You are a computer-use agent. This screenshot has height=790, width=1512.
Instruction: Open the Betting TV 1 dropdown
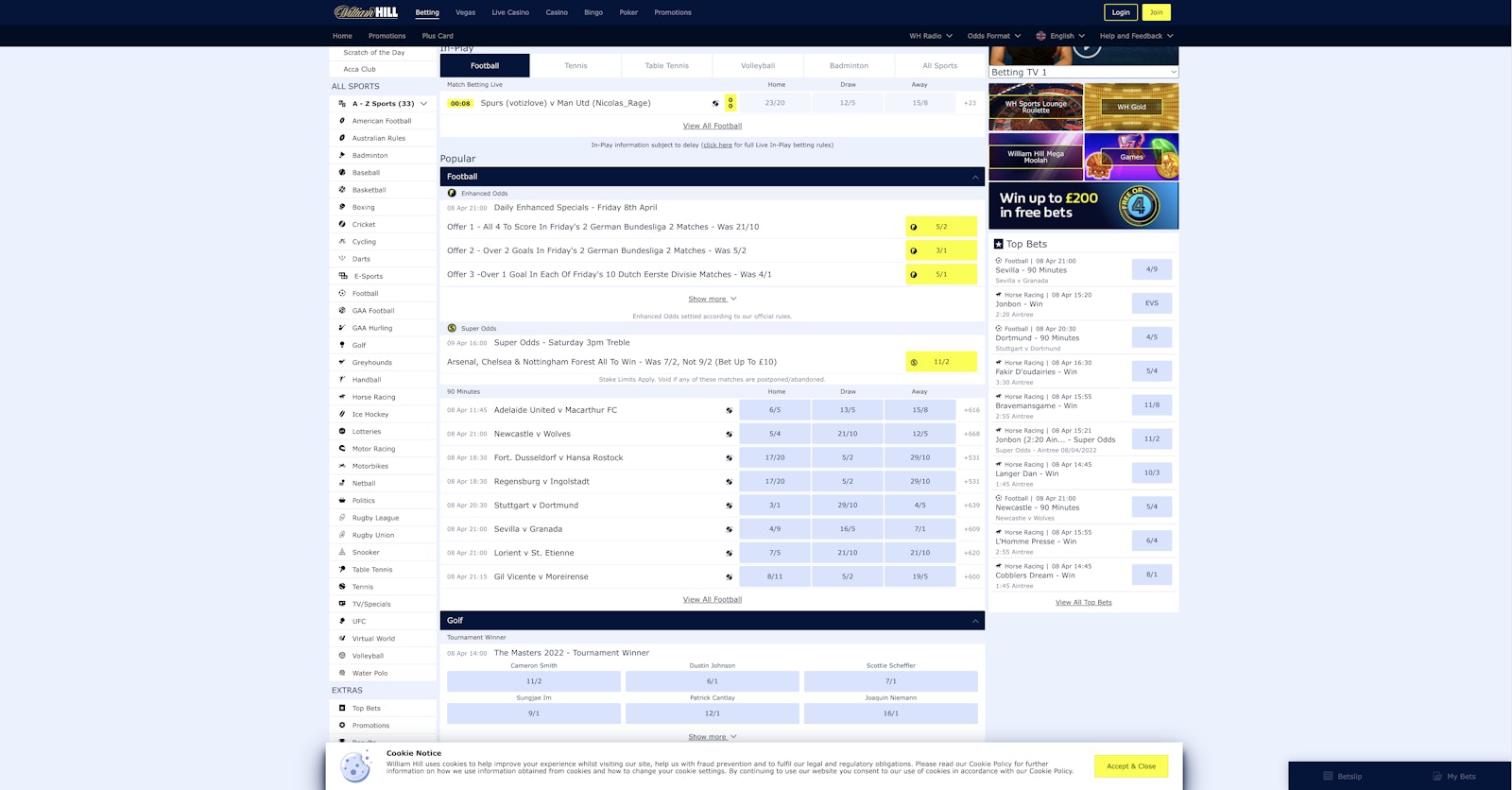[1083, 72]
